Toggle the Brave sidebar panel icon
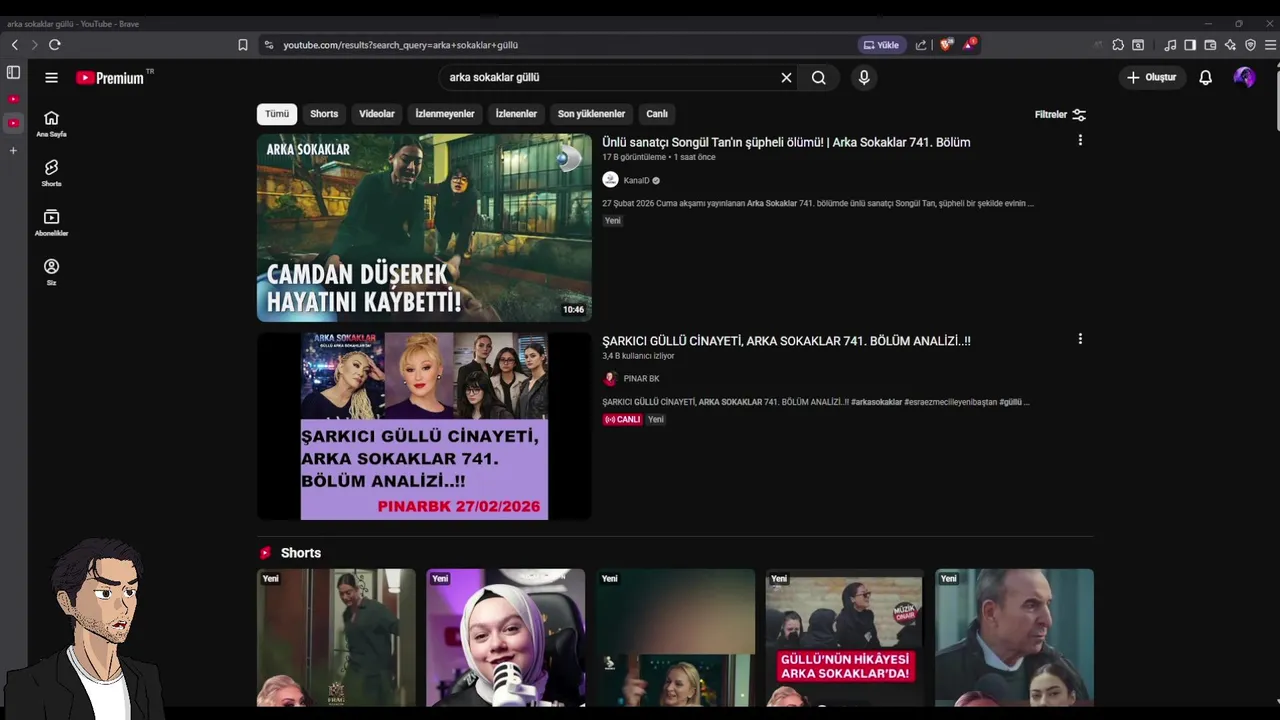 (1190, 45)
